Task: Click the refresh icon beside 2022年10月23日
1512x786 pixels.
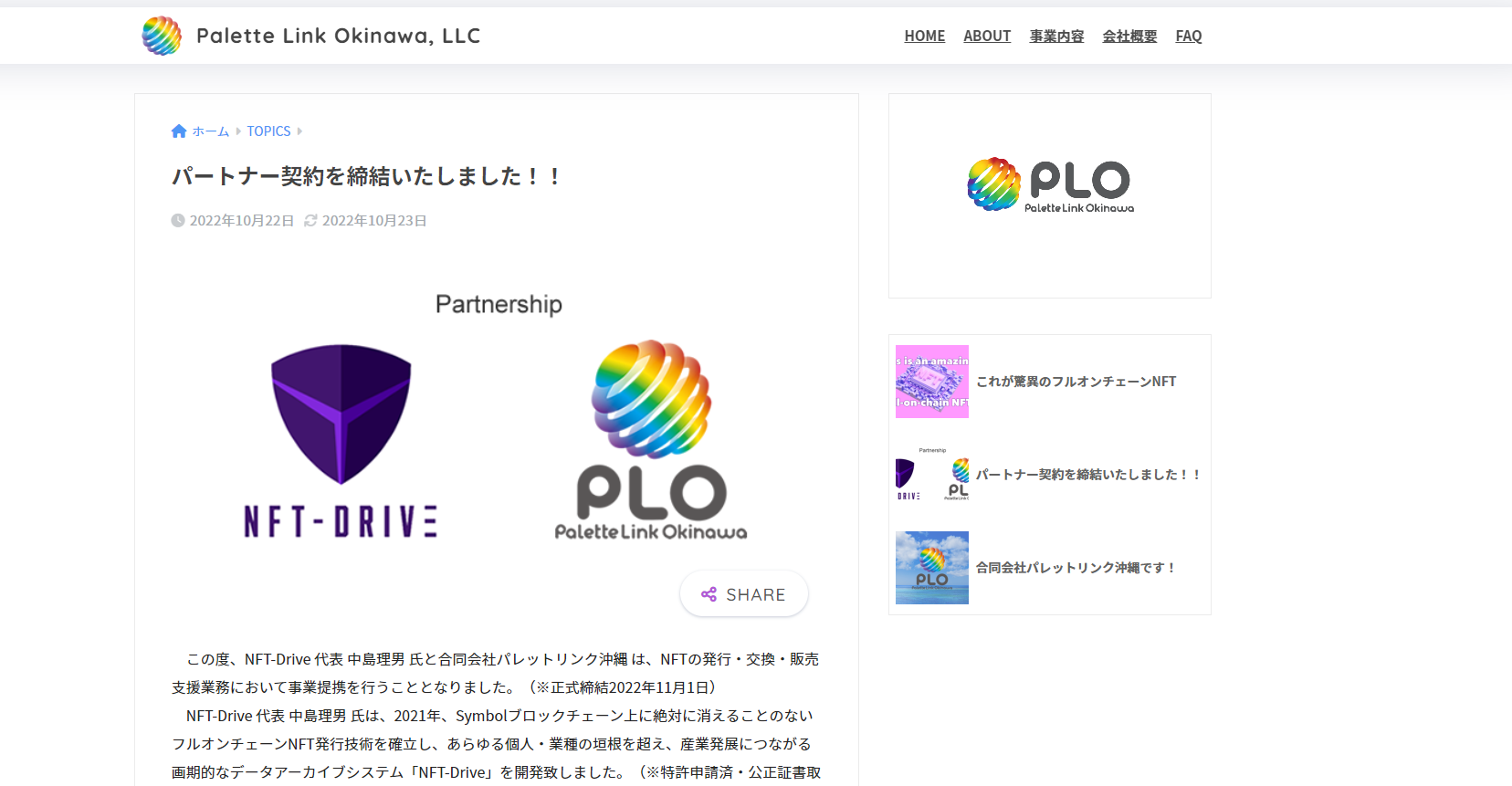Action: pyautogui.click(x=310, y=221)
